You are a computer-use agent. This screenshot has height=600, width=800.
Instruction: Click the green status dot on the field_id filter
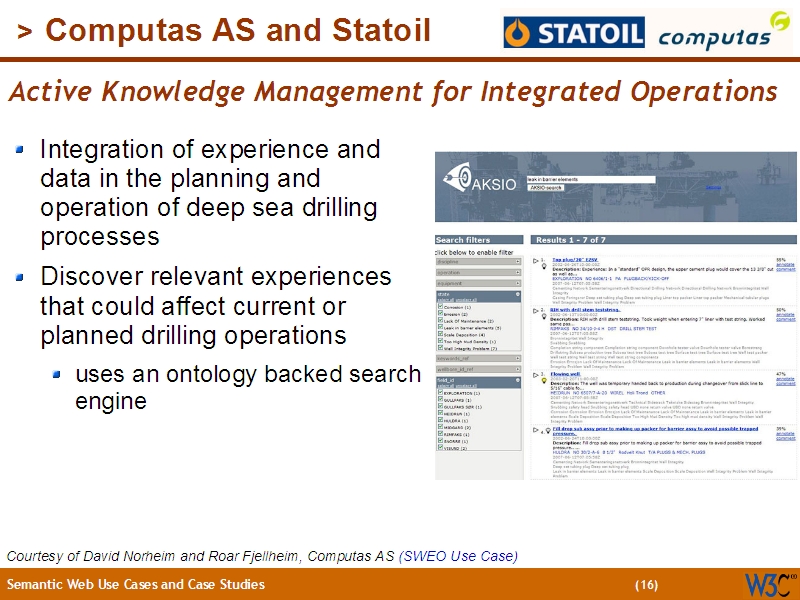click(x=518, y=378)
